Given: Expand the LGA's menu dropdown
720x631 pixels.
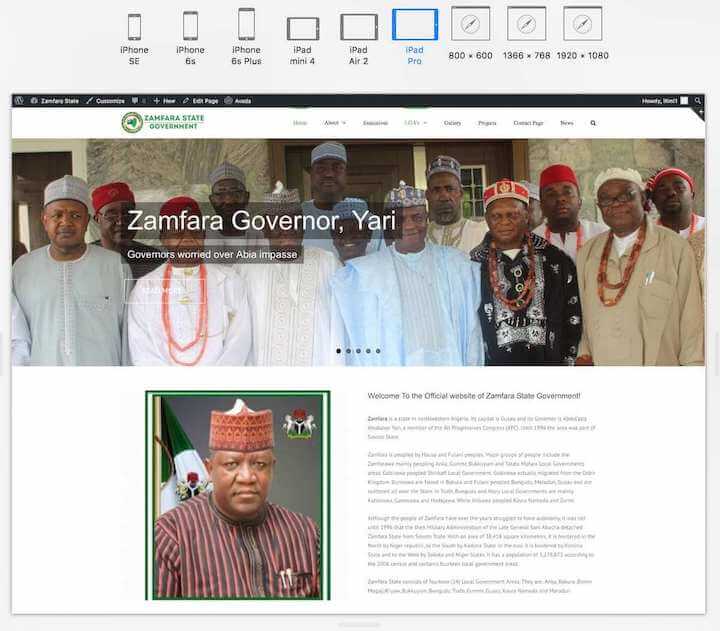Looking at the screenshot, I should point(415,123).
